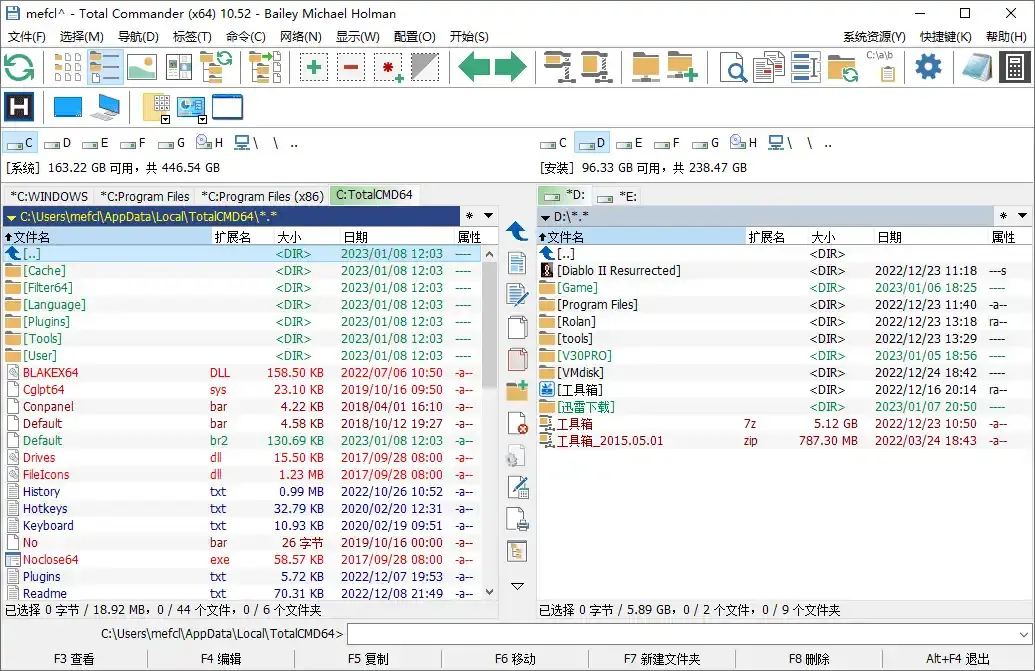The width and height of the screenshot is (1035, 671).
Task: Open left panel directory history dropdown arrow
Action: [489, 216]
